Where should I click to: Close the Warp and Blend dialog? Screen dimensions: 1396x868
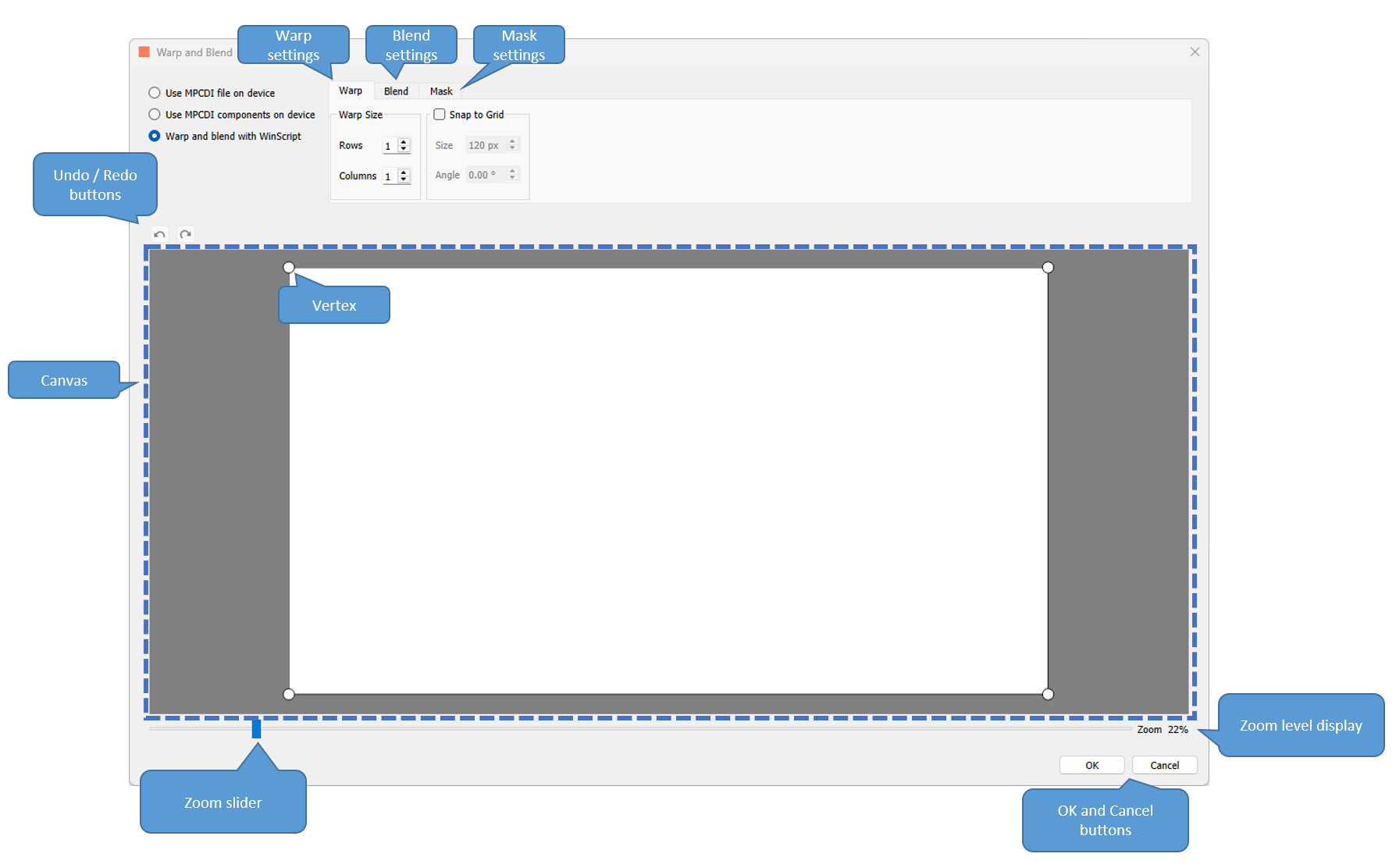1195,52
